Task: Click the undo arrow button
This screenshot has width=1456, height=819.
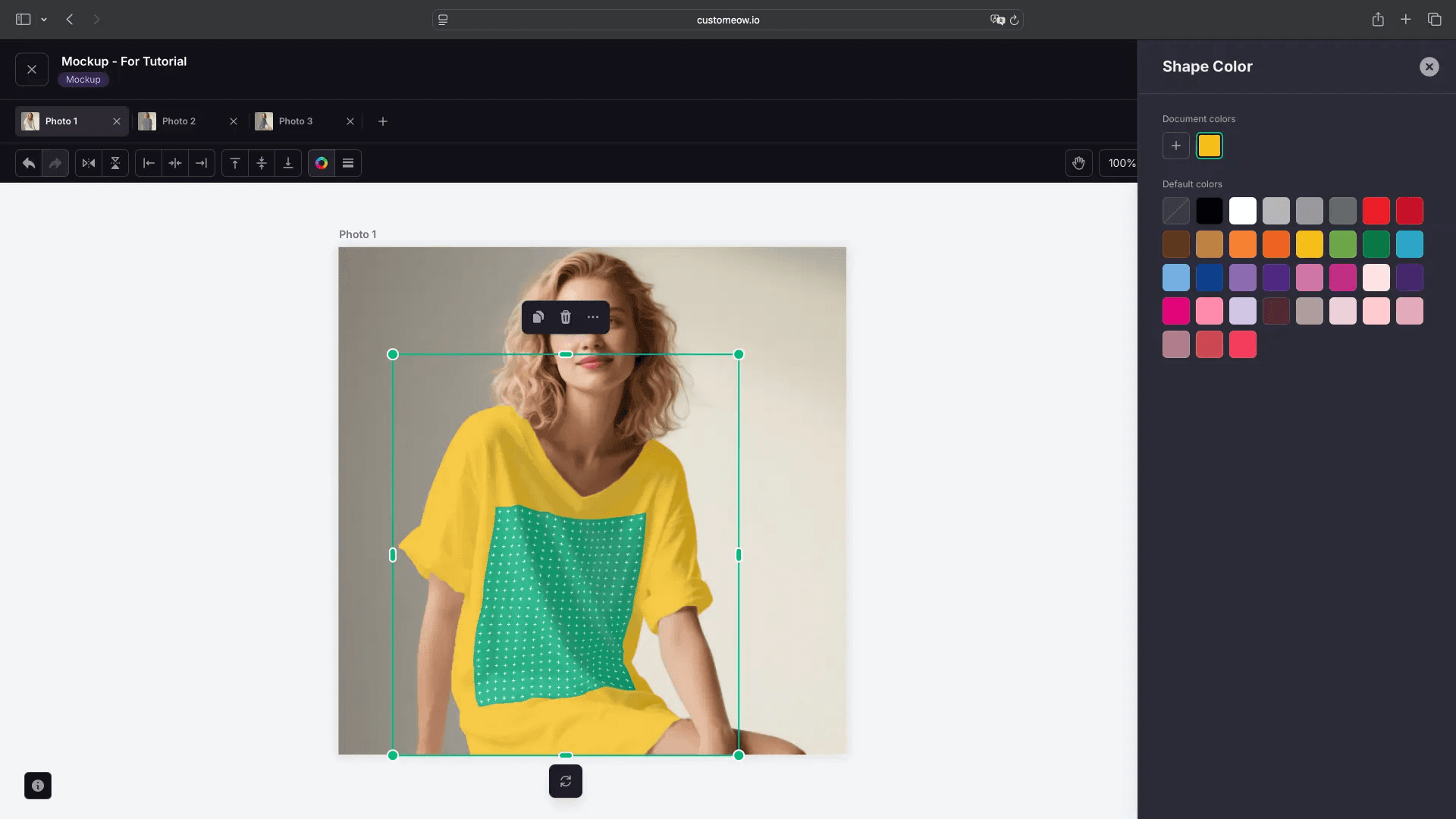Action: point(29,163)
